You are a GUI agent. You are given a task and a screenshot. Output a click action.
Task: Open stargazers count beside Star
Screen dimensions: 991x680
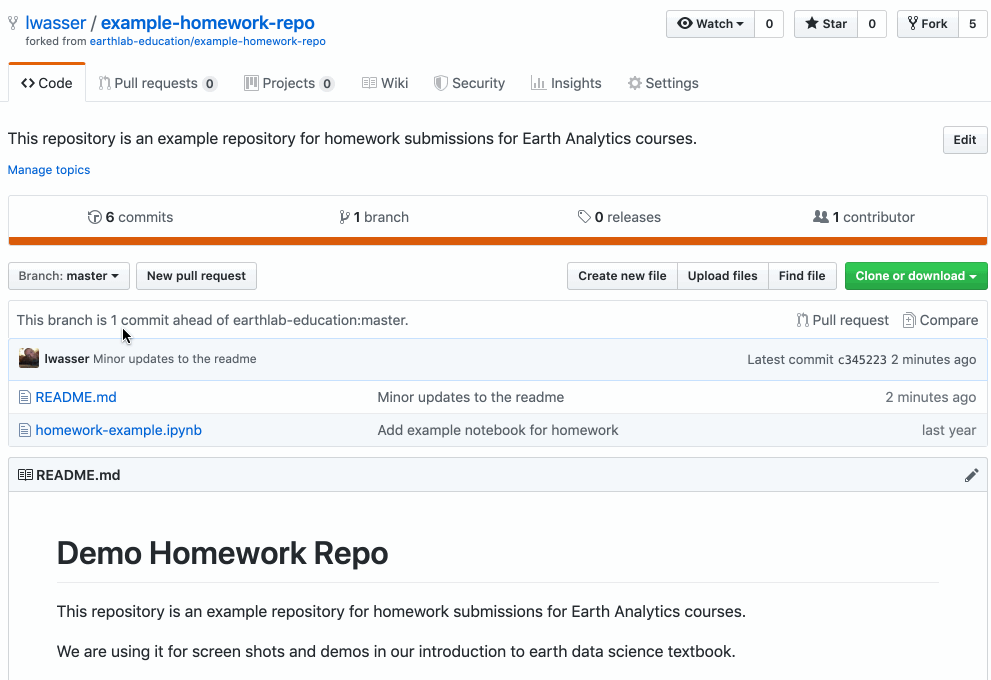(x=872, y=24)
